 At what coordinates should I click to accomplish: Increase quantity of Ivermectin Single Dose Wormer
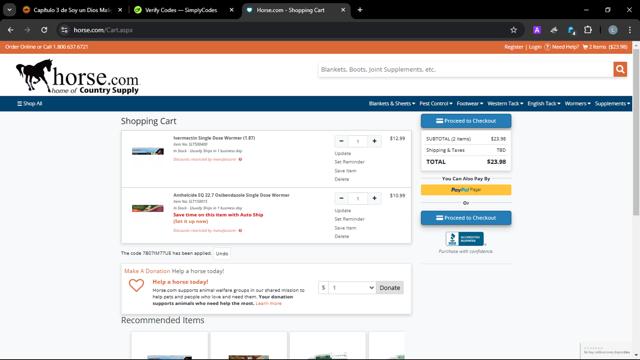(x=374, y=141)
